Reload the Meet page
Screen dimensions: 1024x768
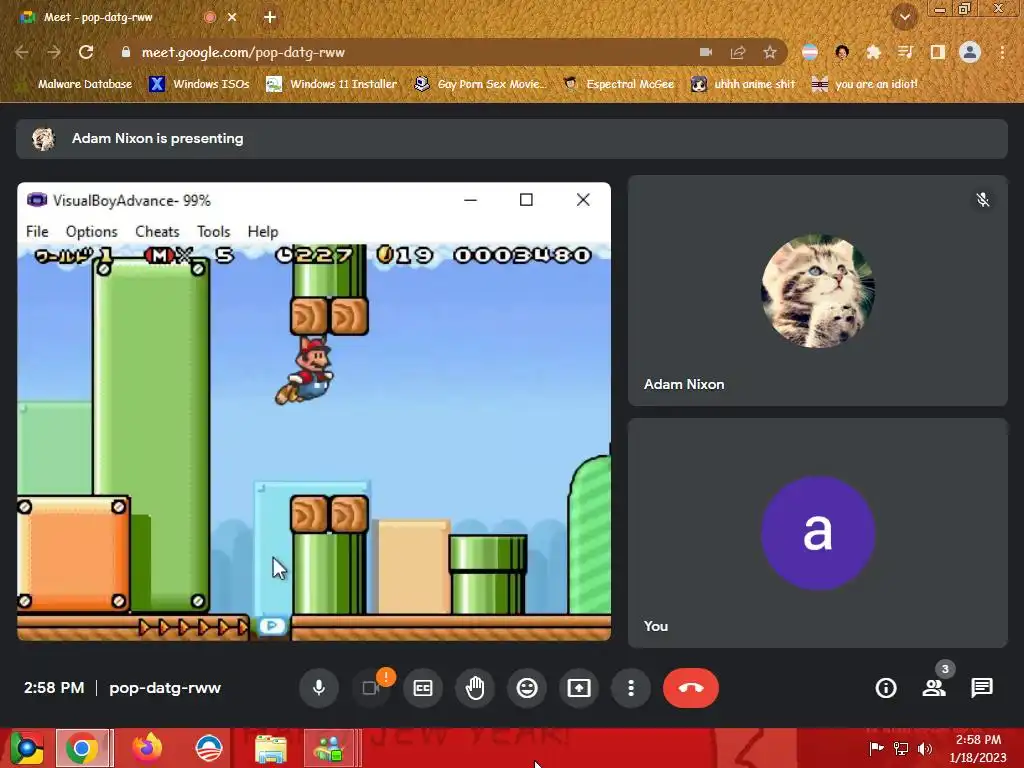pyautogui.click(x=86, y=52)
